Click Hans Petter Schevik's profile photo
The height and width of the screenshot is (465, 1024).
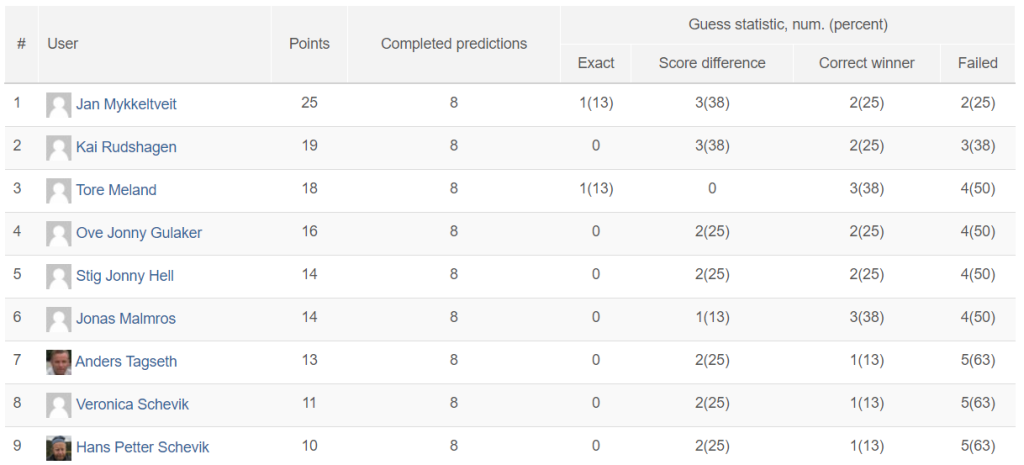59,448
